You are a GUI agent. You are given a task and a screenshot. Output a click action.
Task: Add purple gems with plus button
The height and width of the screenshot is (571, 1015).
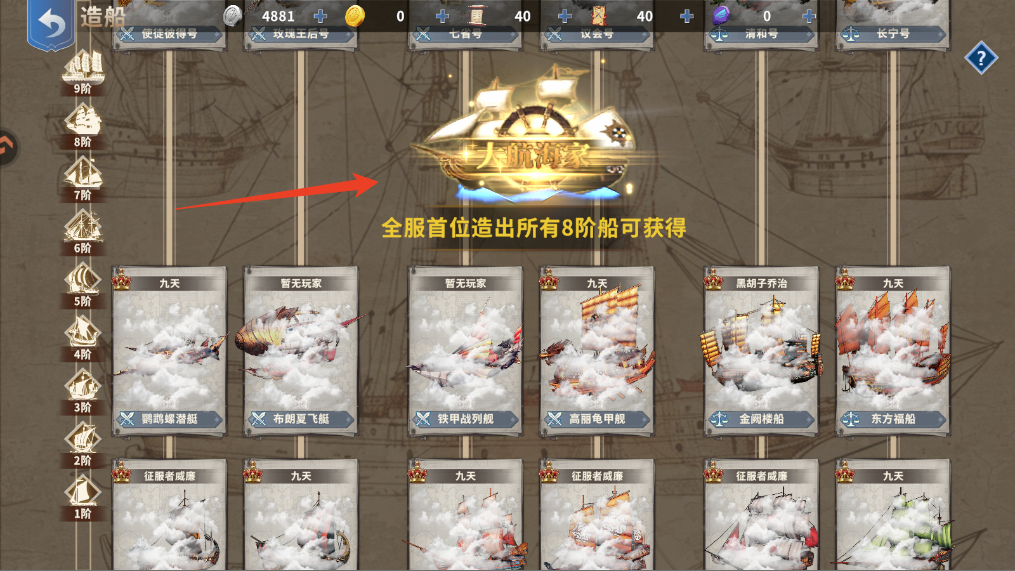point(809,16)
